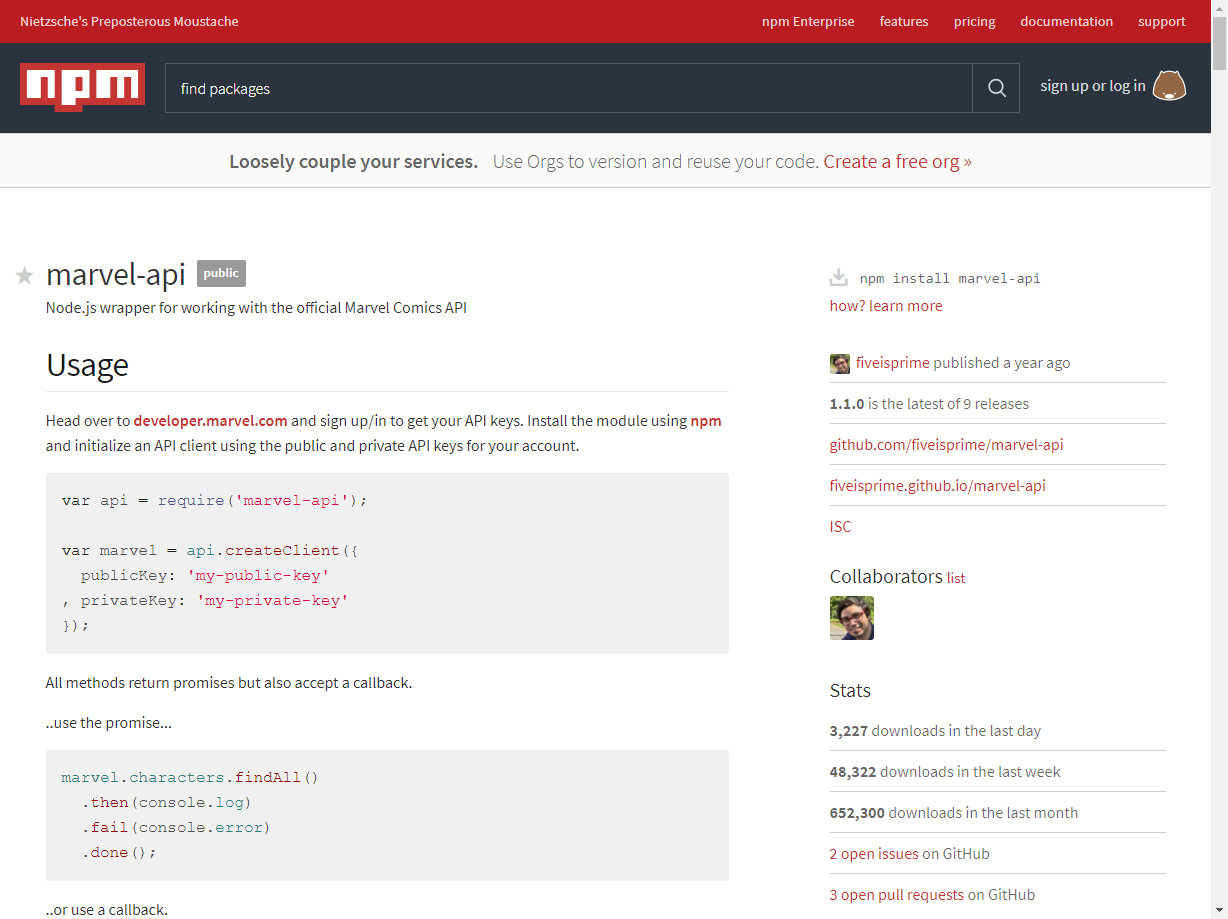Star the marvel-api package

coord(25,276)
